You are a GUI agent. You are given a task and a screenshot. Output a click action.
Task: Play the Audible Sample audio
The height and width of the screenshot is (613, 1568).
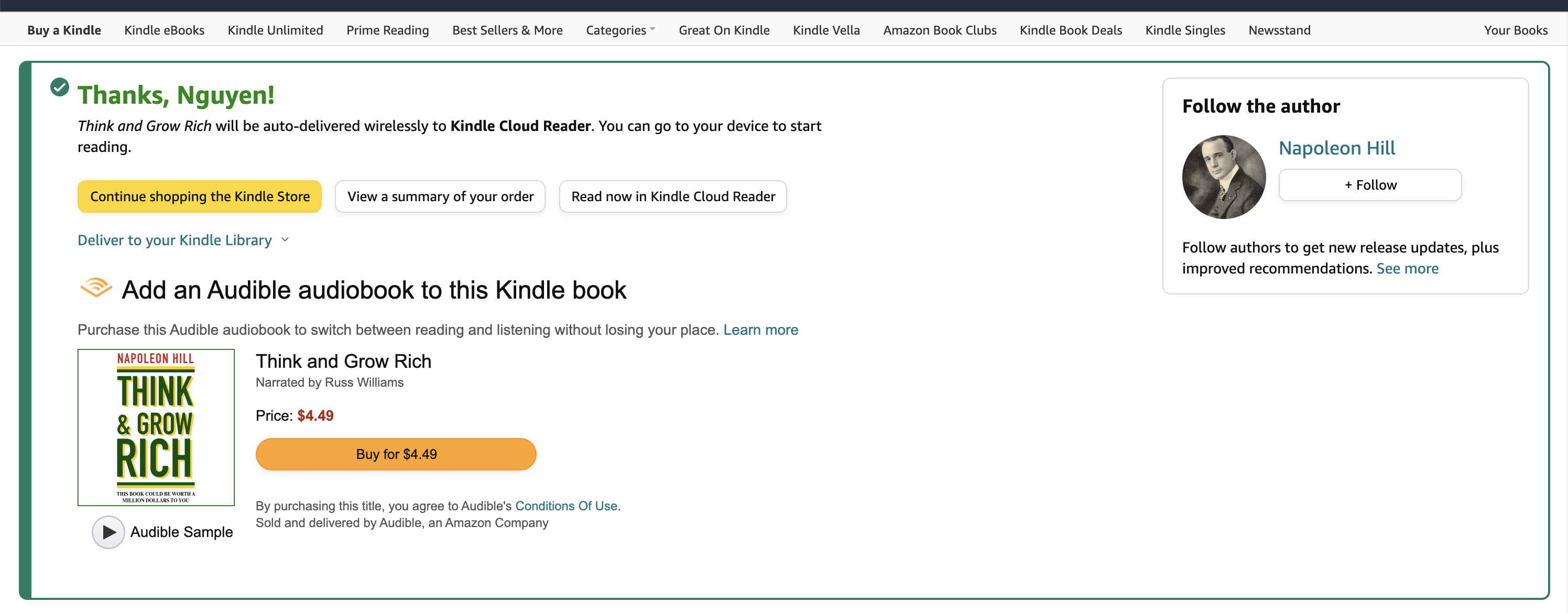108,531
